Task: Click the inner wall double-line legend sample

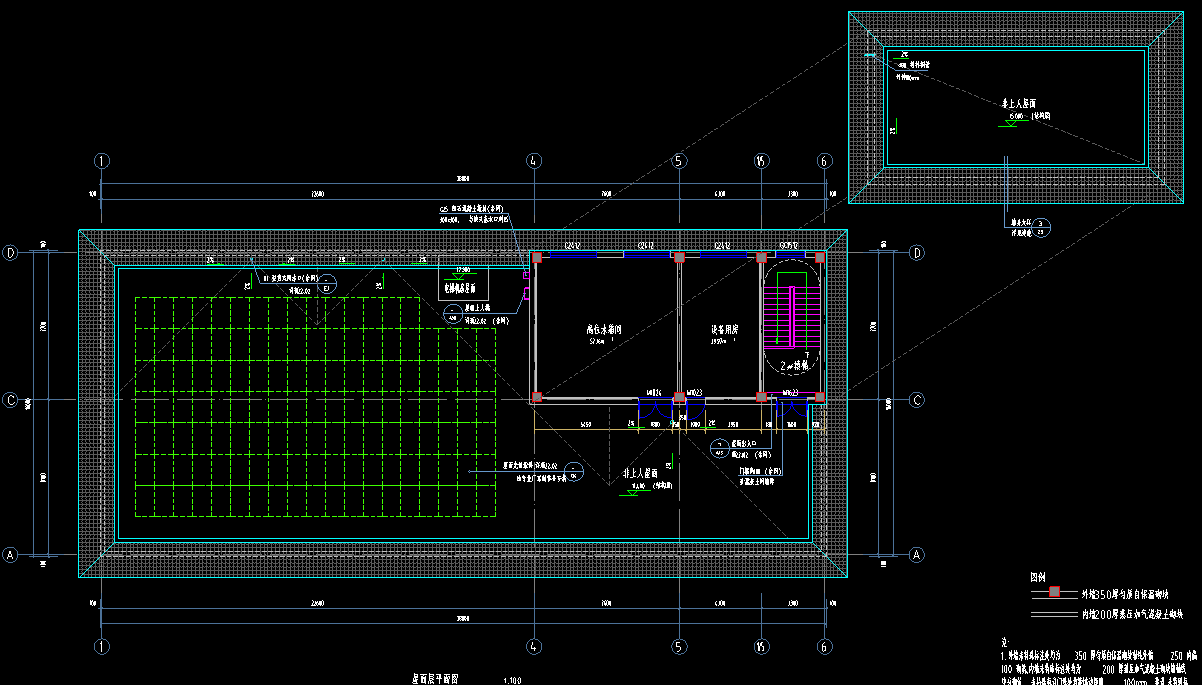Action: [x=1052, y=614]
